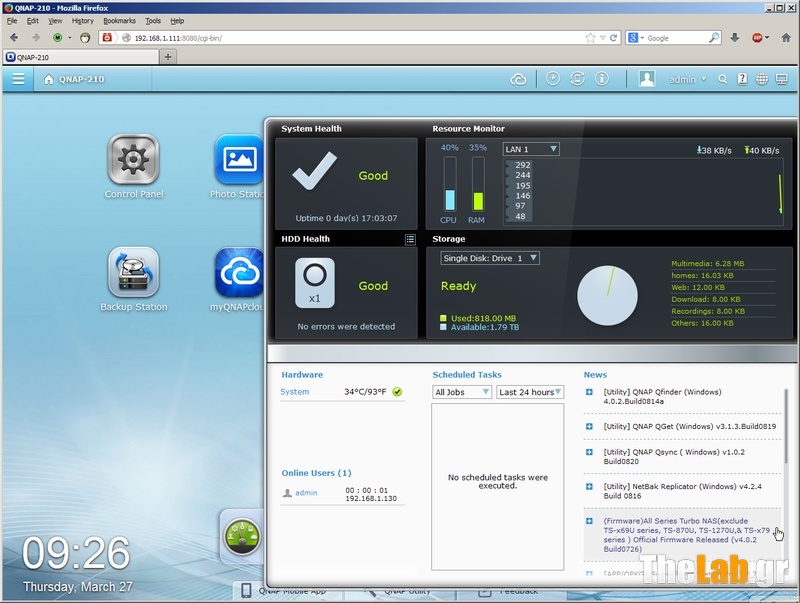800x603 pixels.
Task: Click the 'Available:1.79 TB' storage text
Action: 485,327
